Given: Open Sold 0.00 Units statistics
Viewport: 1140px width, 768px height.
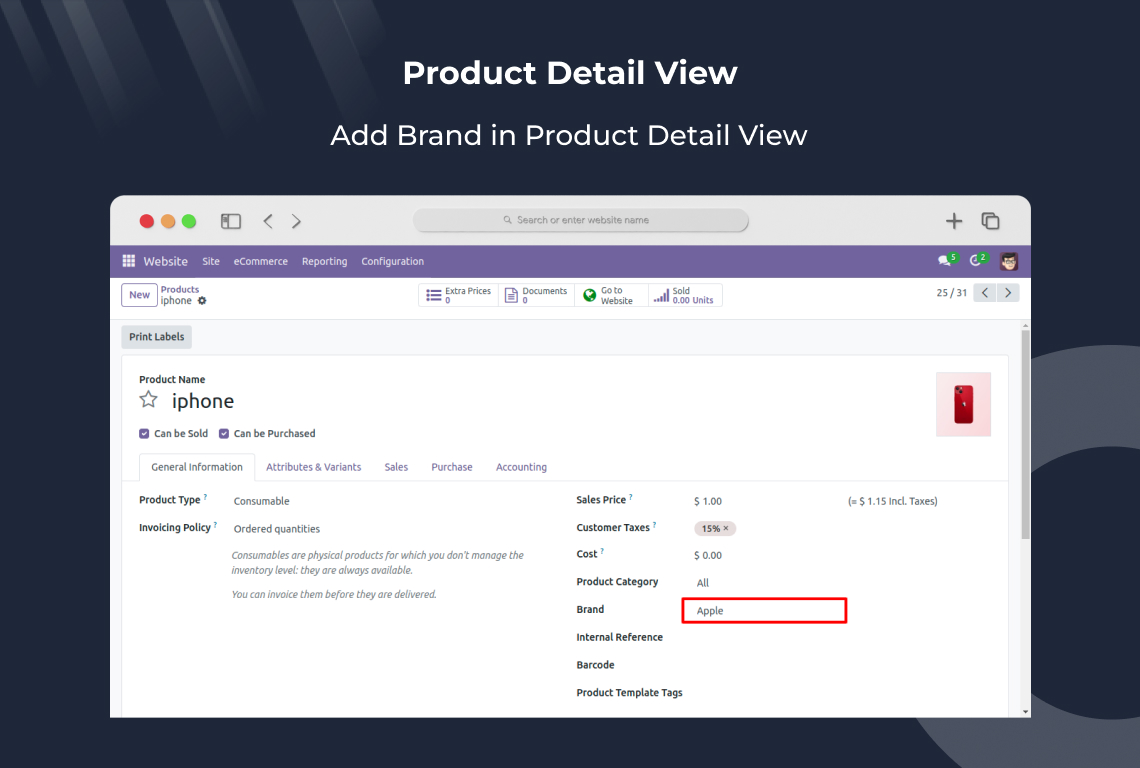Looking at the screenshot, I should tap(685, 295).
